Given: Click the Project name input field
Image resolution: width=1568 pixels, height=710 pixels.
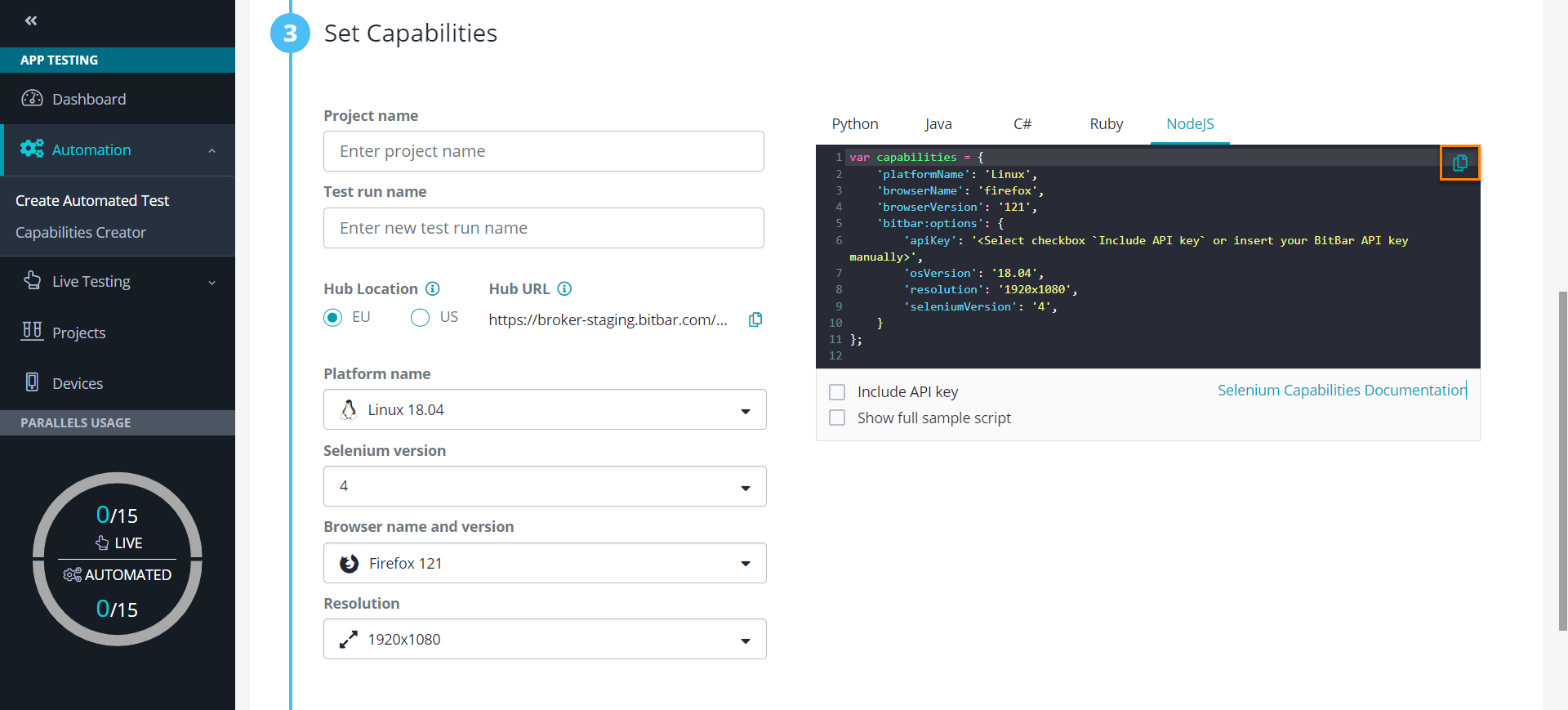Looking at the screenshot, I should (544, 151).
